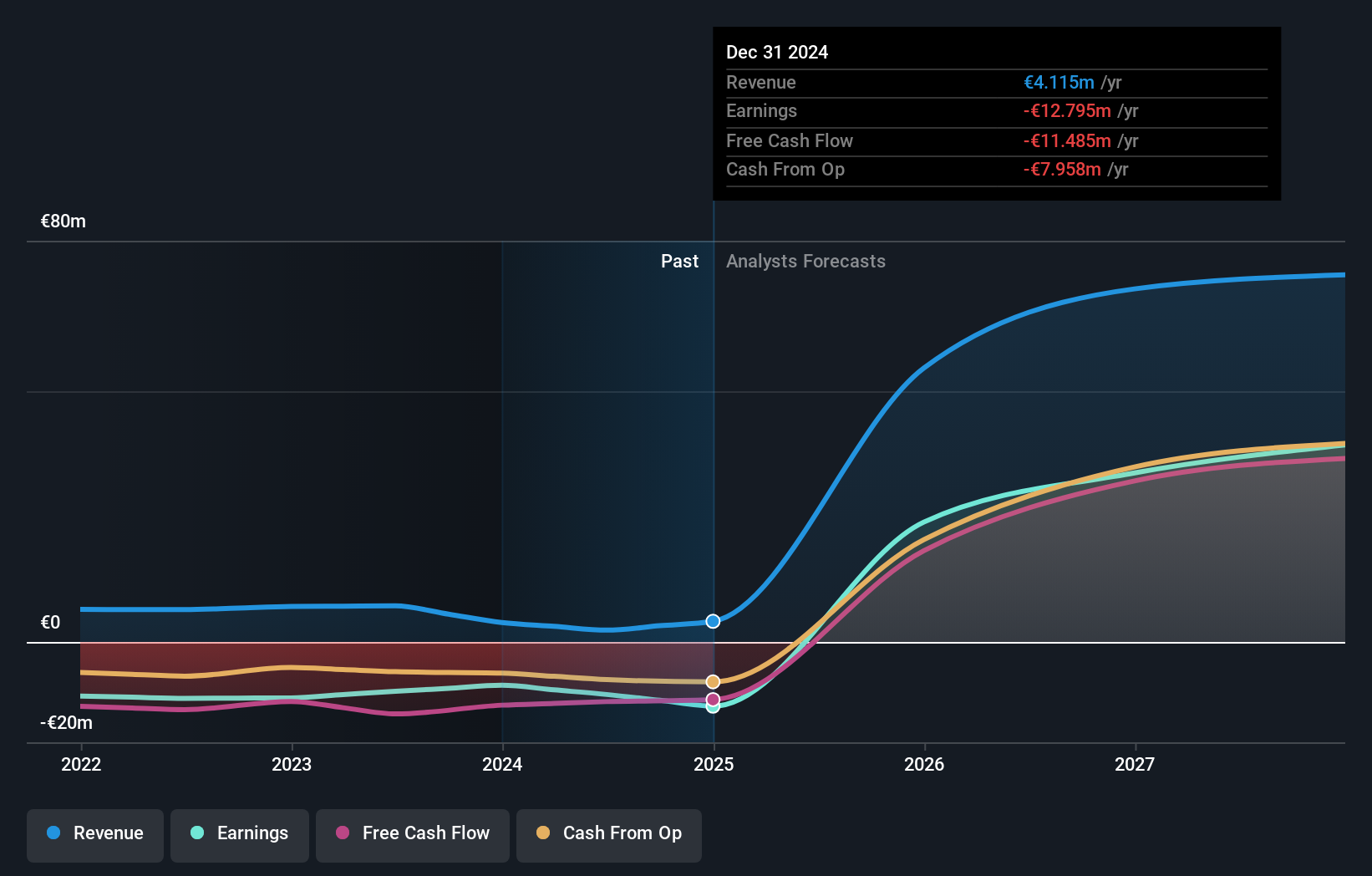The image size is (1372, 876).
Task: Click the Analysts Forecasts section label
Action: pos(805,261)
